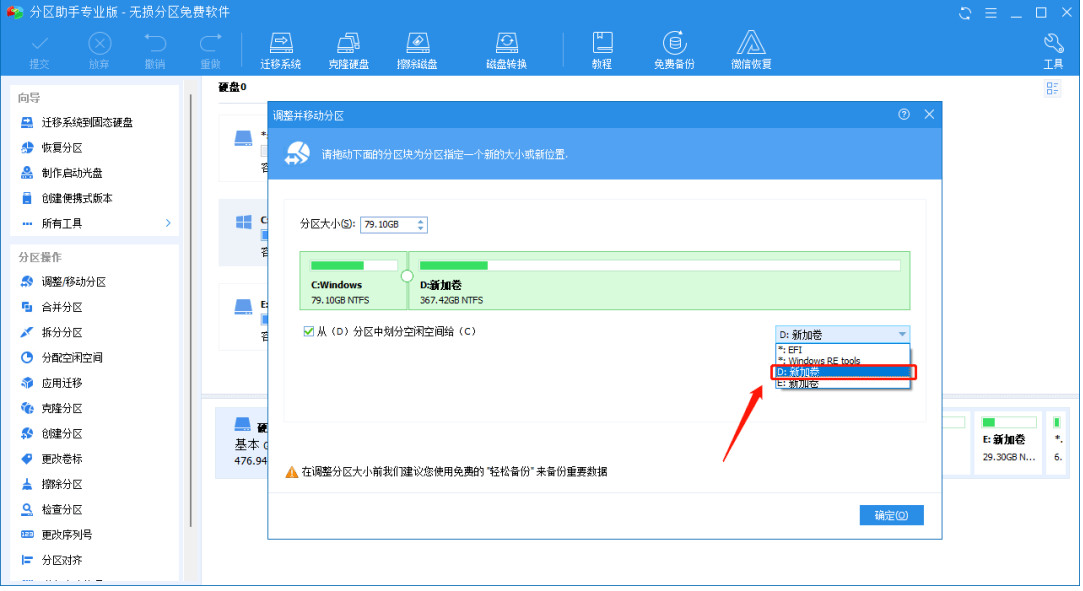Open the 工具 wrench icon

click(x=1053, y=50)
